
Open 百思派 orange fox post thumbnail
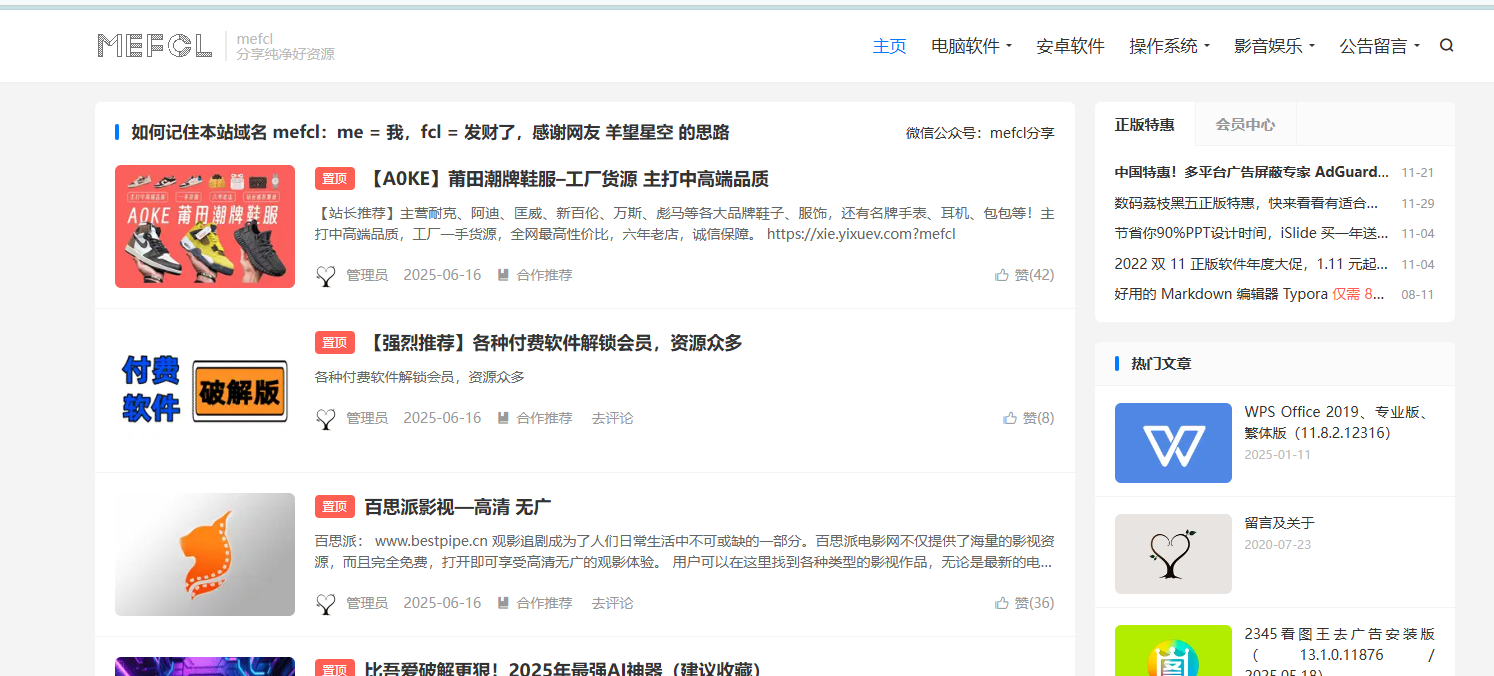(x=205, y=554)
